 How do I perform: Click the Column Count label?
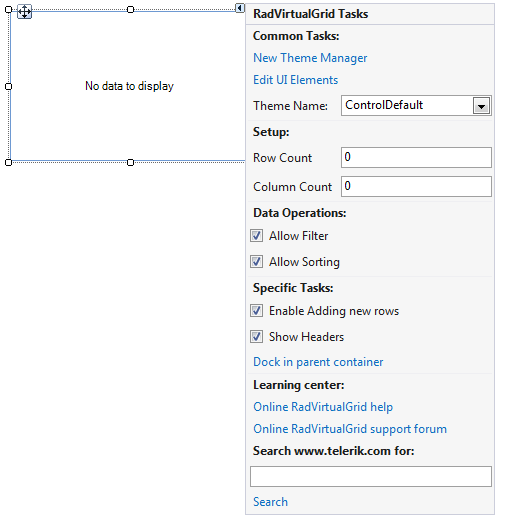pyautogui.click(x=293, y=187)
